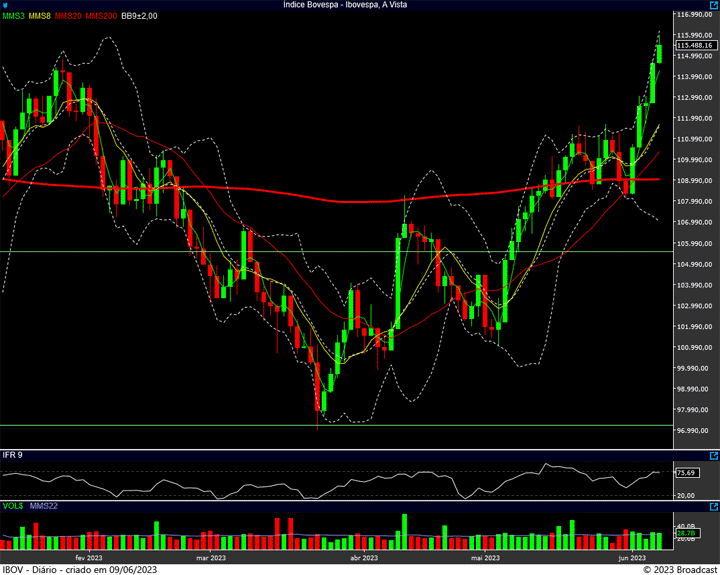The height and width of the screenshot is (575, 720).
Task: Click the MMS22 volume average label
Action: click(x=43, y=507)
